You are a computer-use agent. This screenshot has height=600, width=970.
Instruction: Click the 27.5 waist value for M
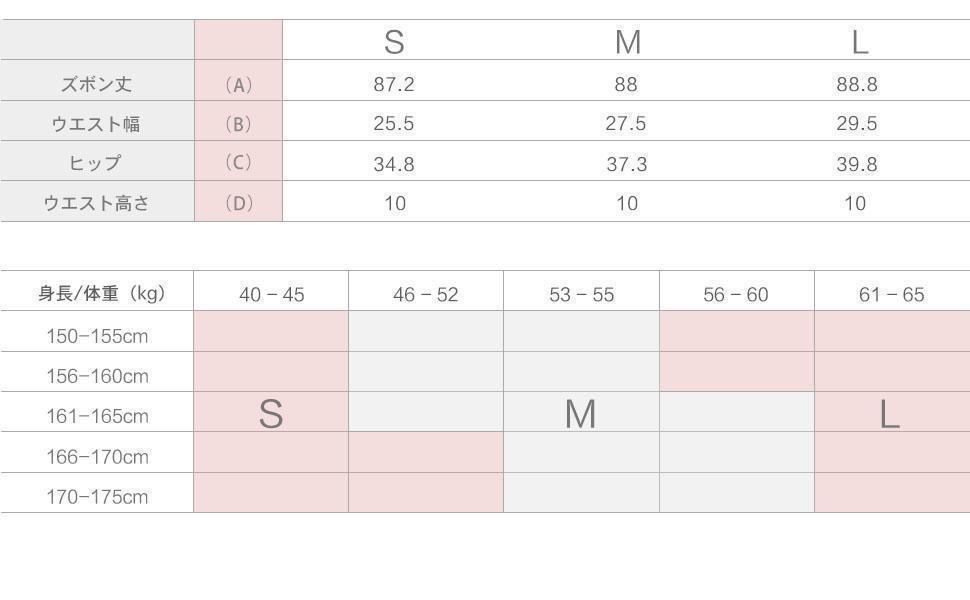click(625, 124)
